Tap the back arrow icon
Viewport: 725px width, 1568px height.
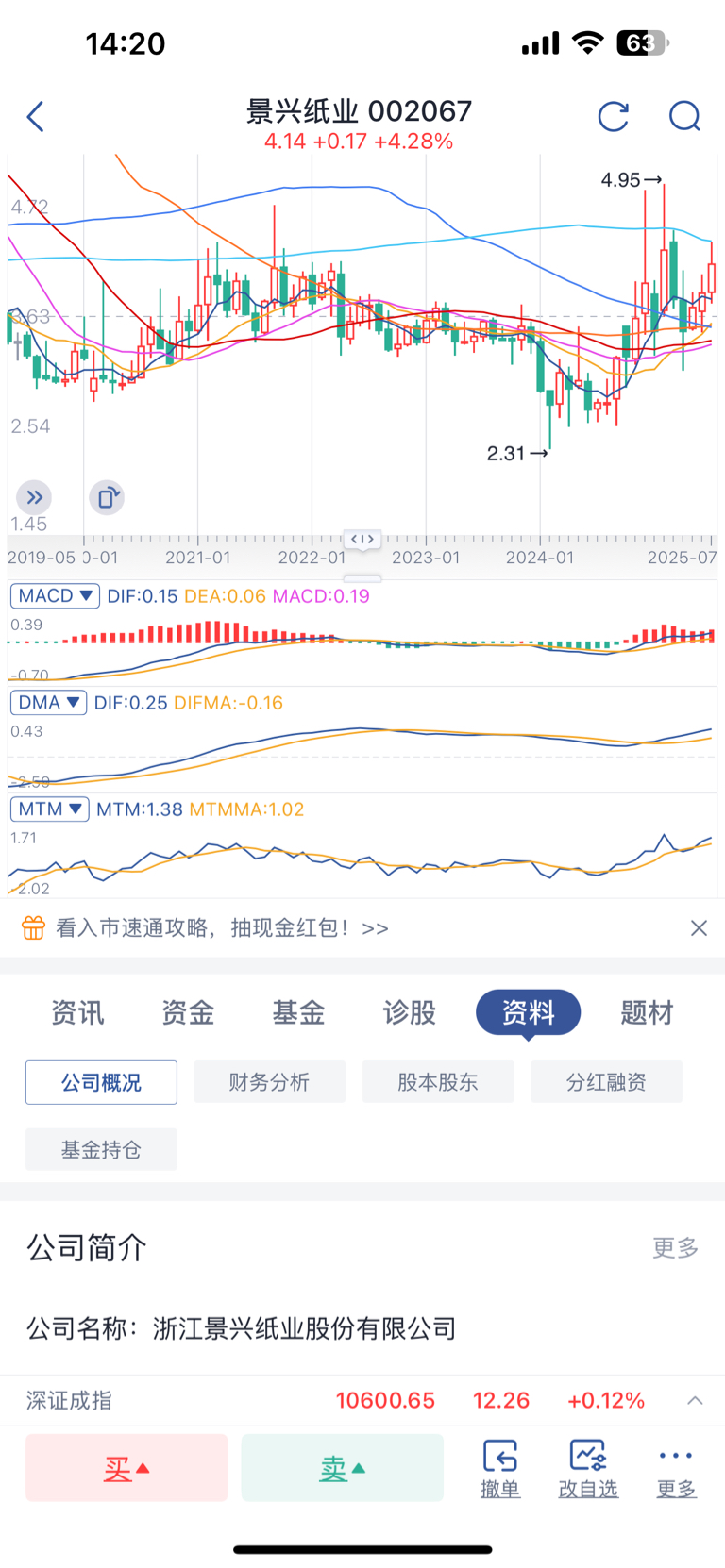coord(36,117)
